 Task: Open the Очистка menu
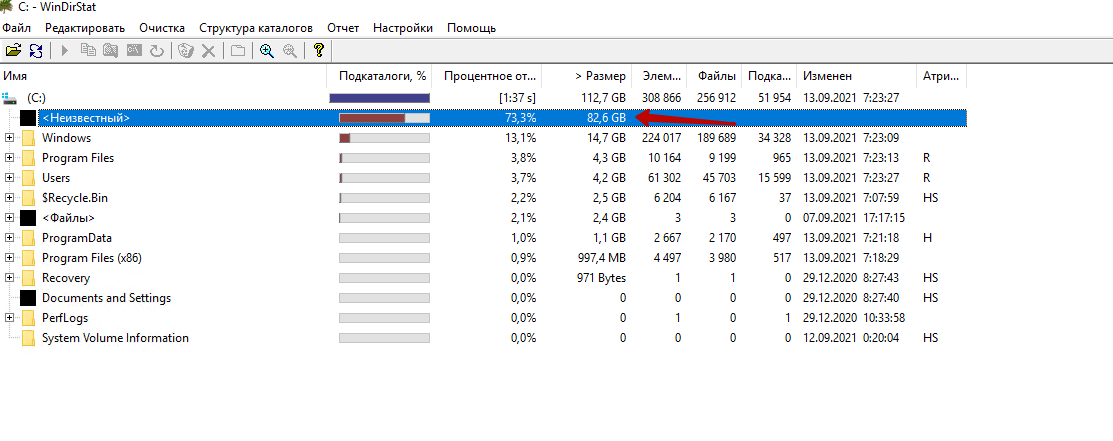point(162,28)
